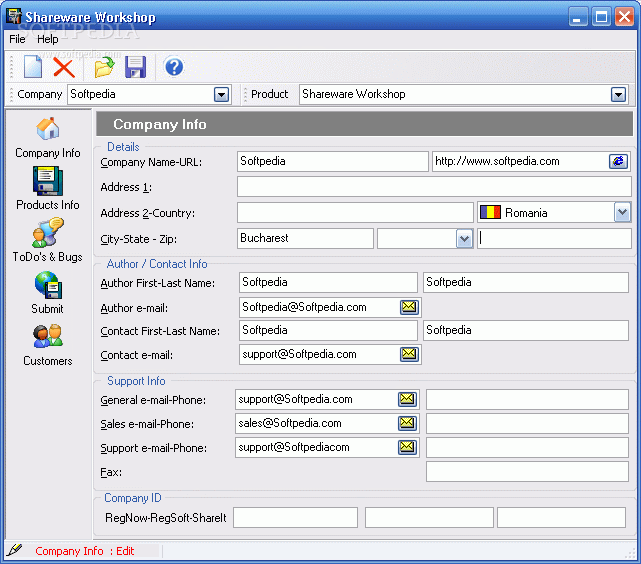Maximize the Shareware Workshop window
The height and width of the screenshot is (564, 641).
pyautogui.click(x=601, y=17)
